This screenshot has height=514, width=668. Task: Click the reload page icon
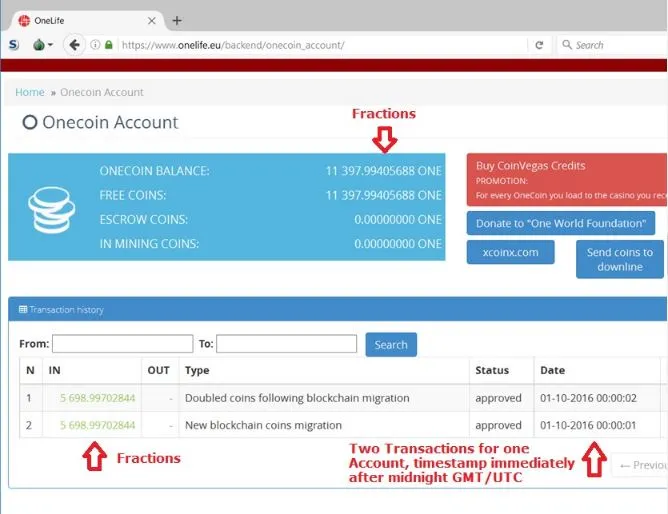[x=539, y=45]
